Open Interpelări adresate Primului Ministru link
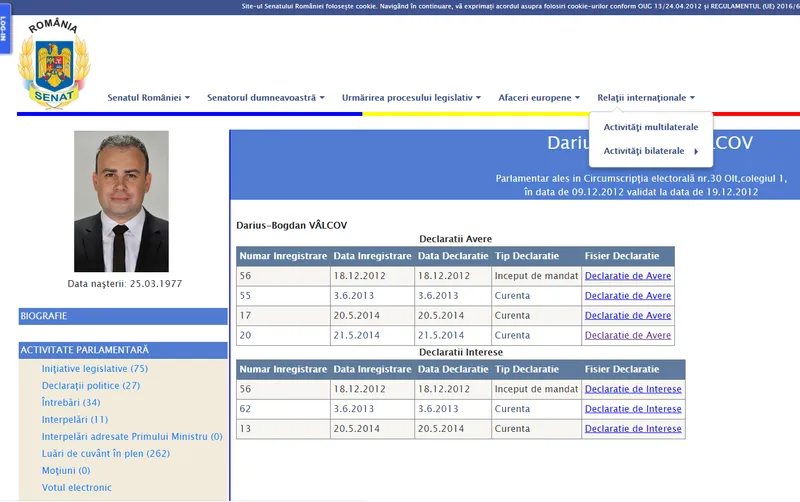 tap(132, 437)
